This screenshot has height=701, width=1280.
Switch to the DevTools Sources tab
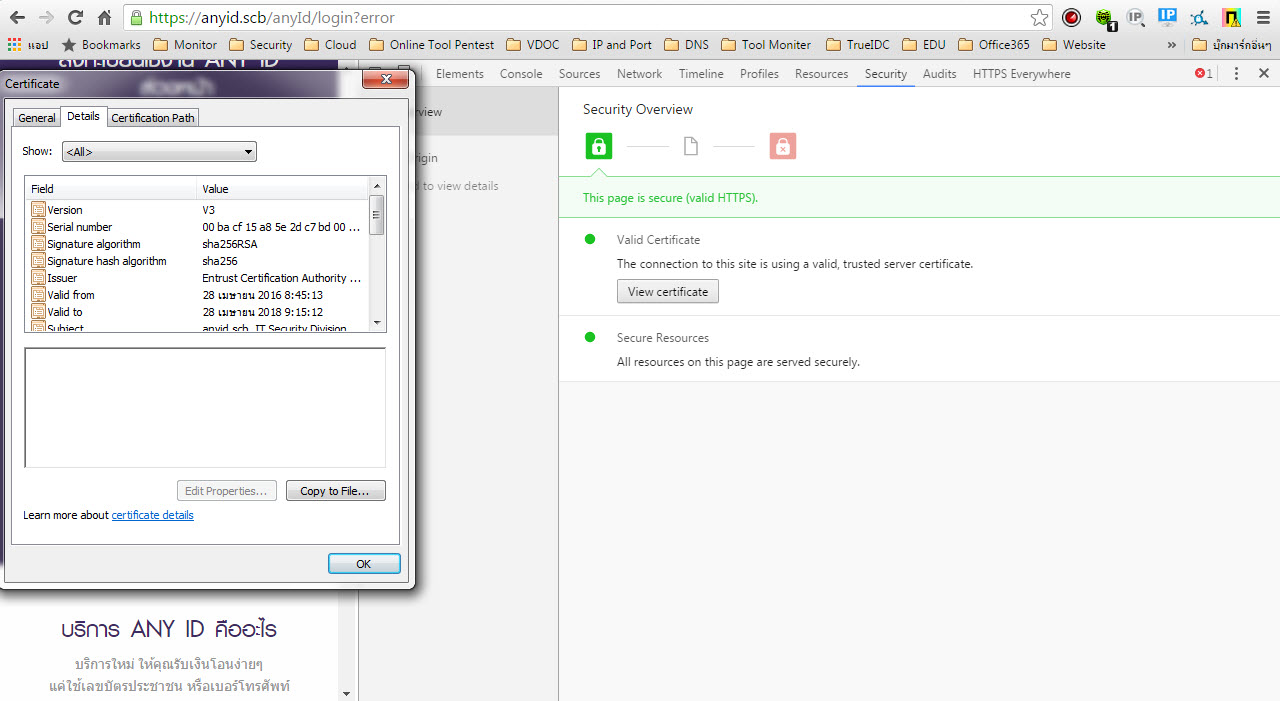pyautogui.click(x=579, y=74)
